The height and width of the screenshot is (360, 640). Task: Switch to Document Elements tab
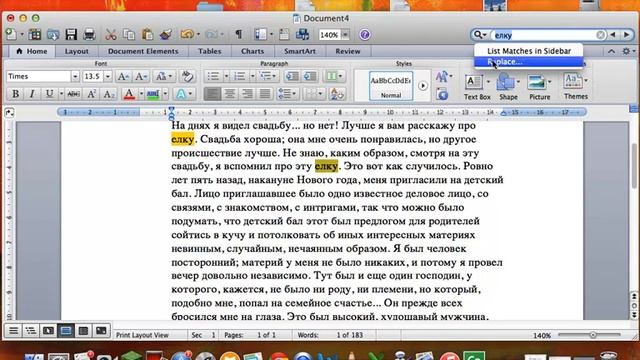pos(143,51)
